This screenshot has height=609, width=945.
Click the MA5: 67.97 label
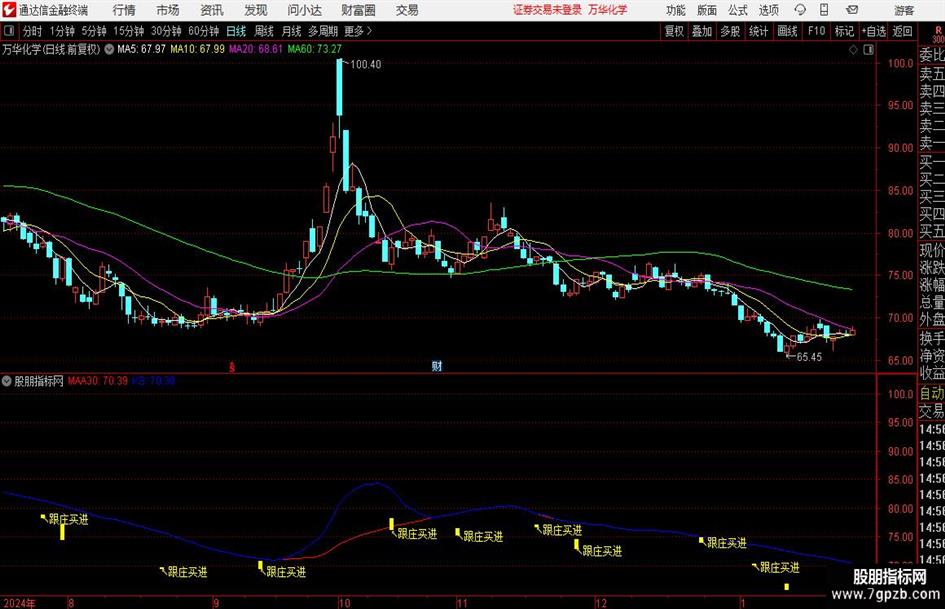pos(141,49)
